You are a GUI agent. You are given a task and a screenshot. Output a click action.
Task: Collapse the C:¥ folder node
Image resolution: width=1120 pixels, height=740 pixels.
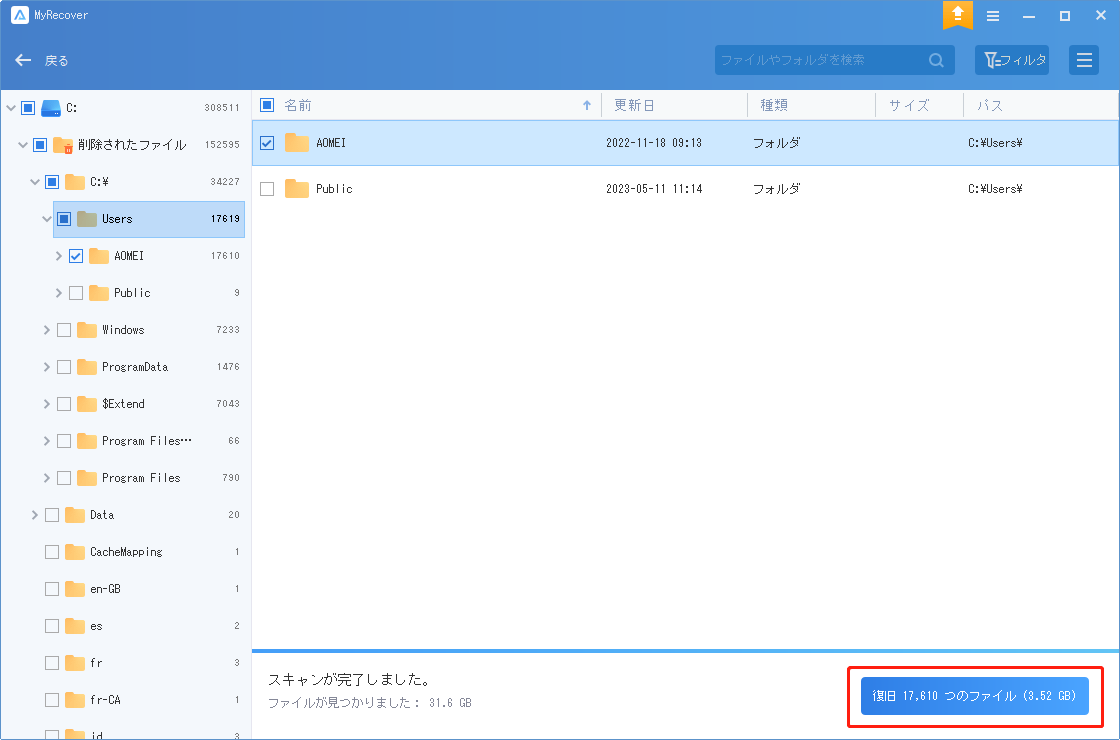click(x=35, y=182)
